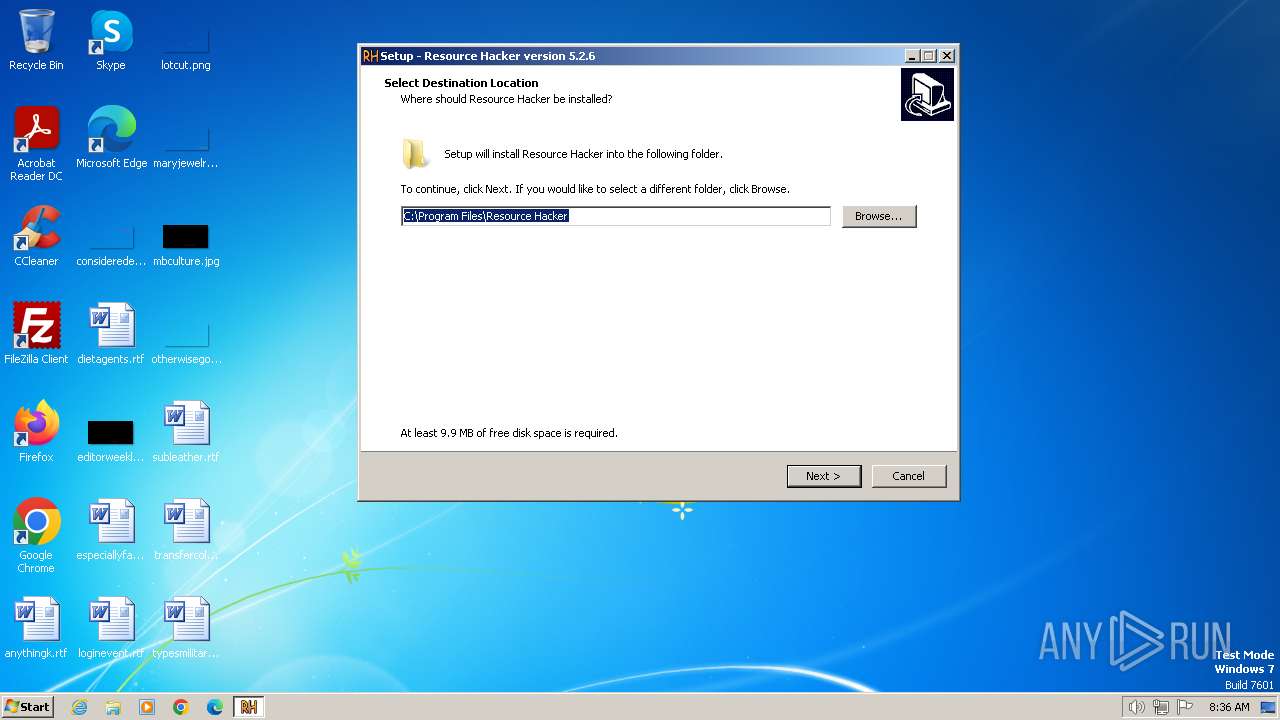Select the transfercol... document
The image size is (1280, 720).
[186, 530]
